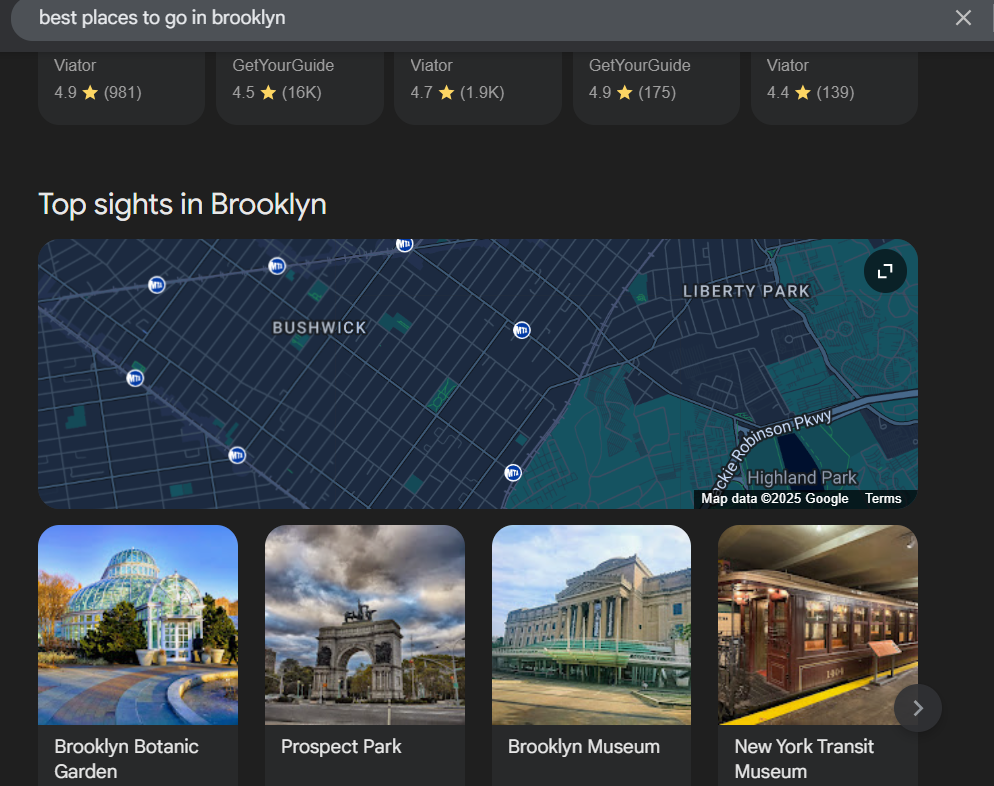The width and height of the screenshot is (994, 786).
Task: Click the BUSHWICK label on the map
Action: coord(320,328)
